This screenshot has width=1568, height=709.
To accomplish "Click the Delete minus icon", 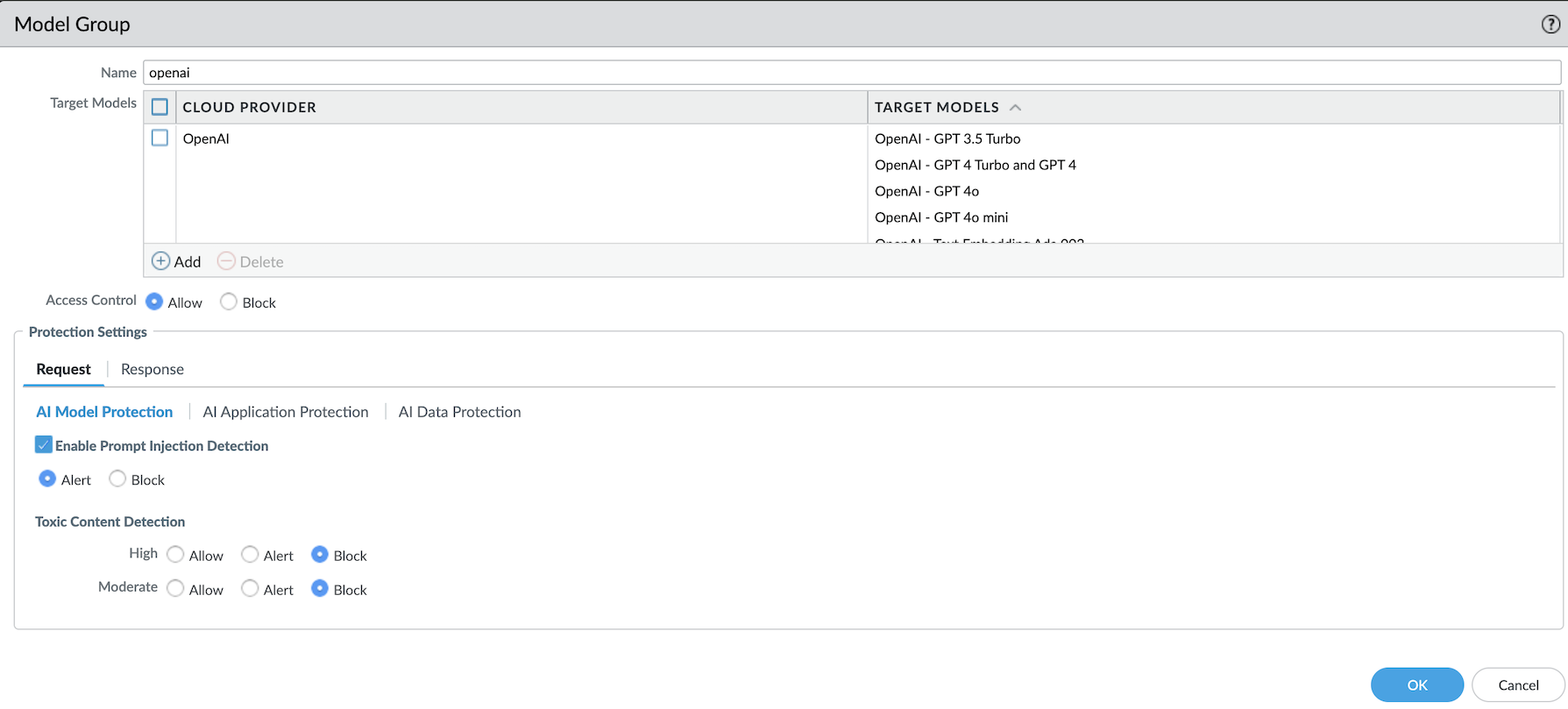I will click(226, 261).
